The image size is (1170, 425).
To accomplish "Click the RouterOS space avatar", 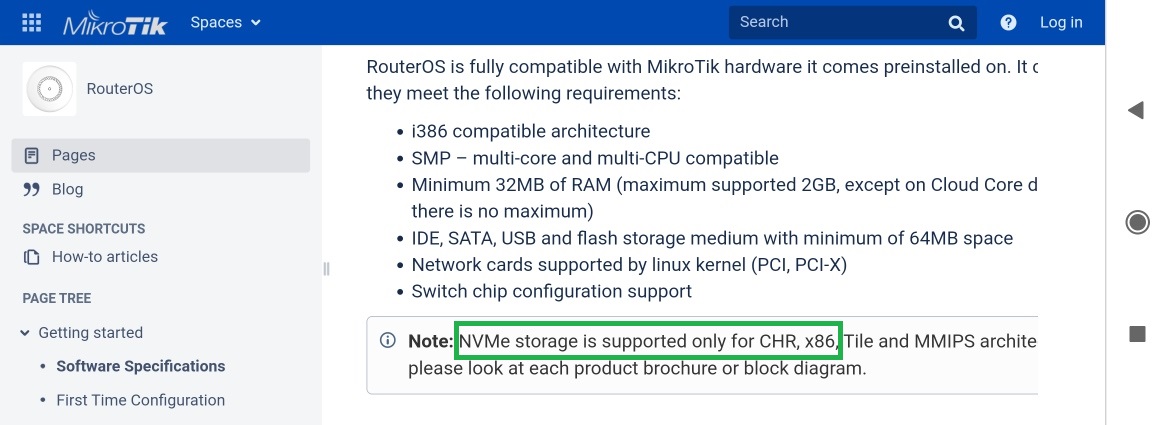I will point(50,89).
